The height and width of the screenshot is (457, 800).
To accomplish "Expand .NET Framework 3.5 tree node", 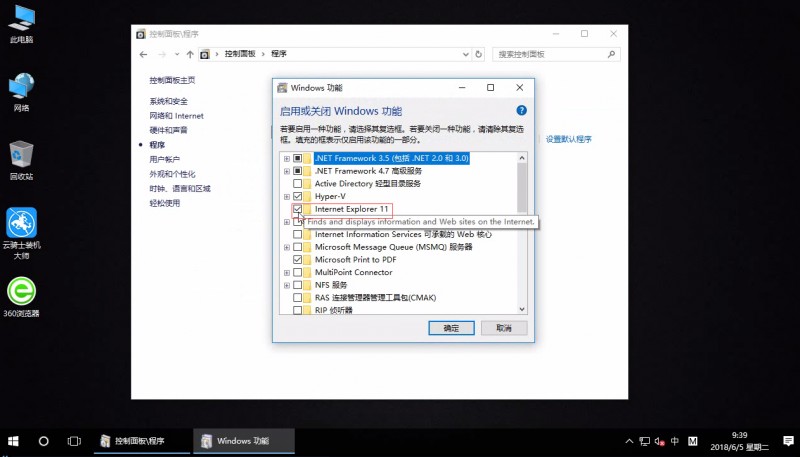I will tap(287, 158).
